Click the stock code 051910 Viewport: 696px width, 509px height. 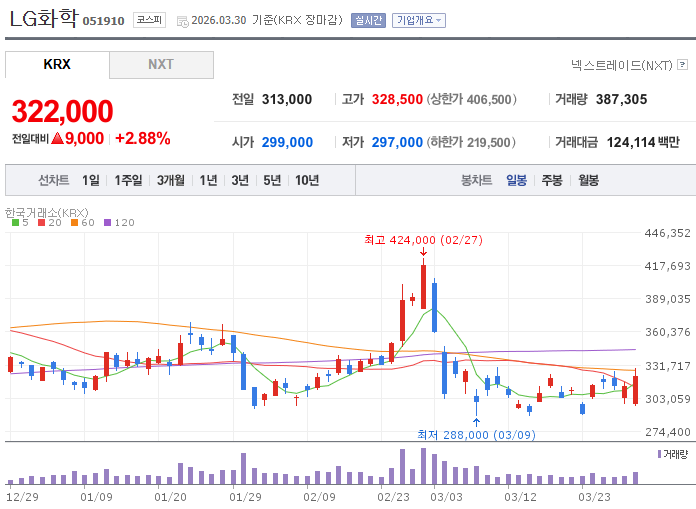click(x=103, y=21)
